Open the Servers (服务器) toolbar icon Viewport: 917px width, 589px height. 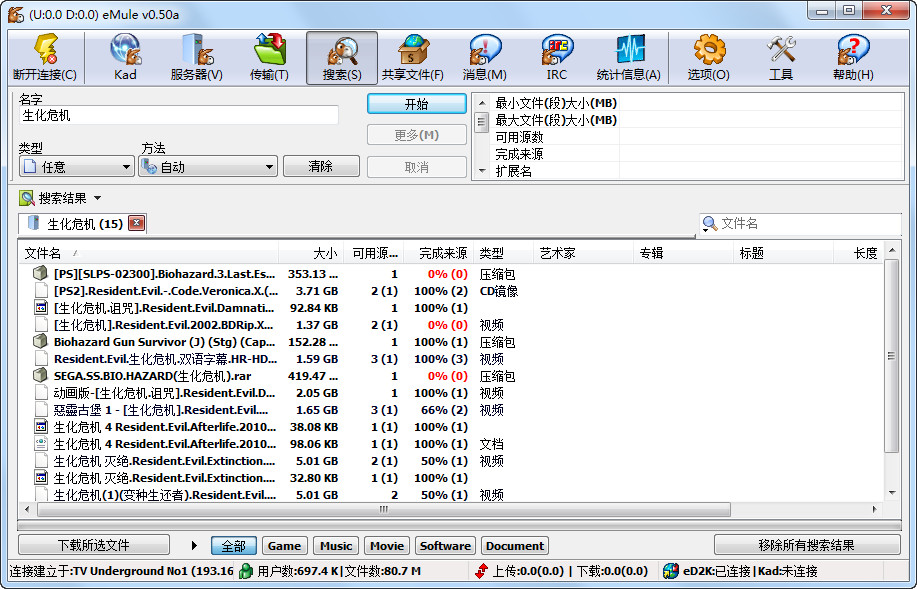(x=196, y=57)
